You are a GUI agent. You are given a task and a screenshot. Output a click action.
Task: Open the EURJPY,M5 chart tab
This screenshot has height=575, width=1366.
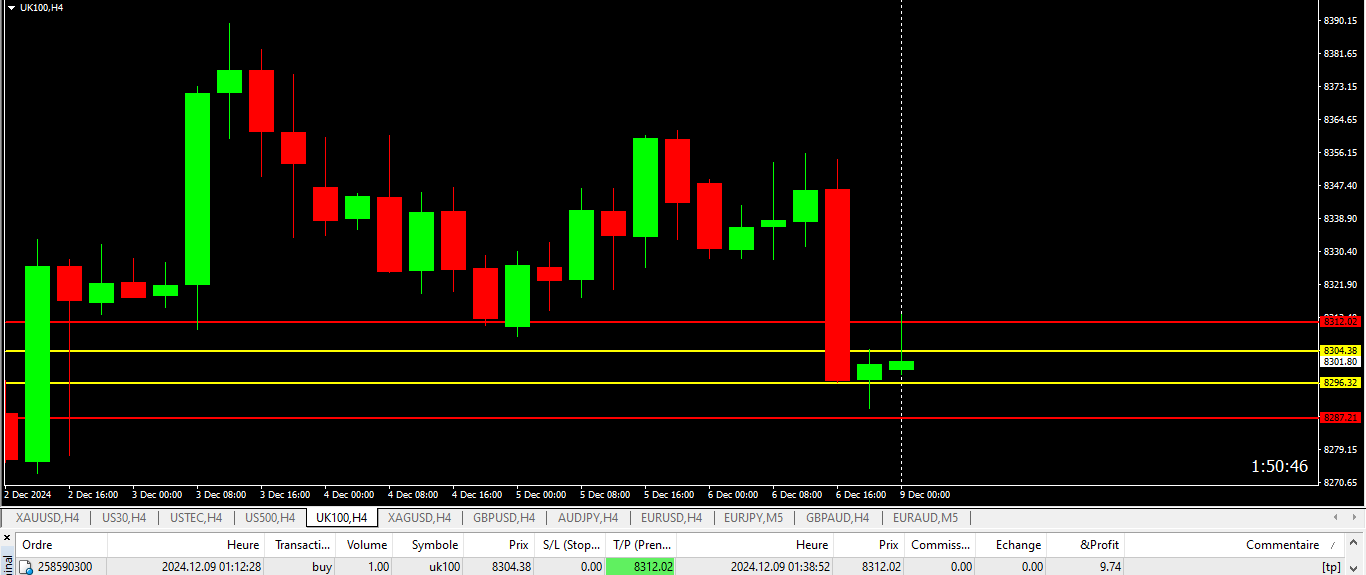[754, 517]
